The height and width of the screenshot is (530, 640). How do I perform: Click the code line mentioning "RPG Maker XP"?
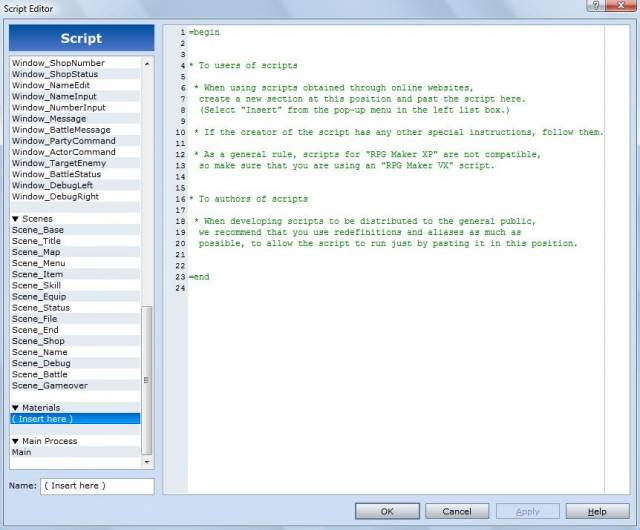[367, 155]
